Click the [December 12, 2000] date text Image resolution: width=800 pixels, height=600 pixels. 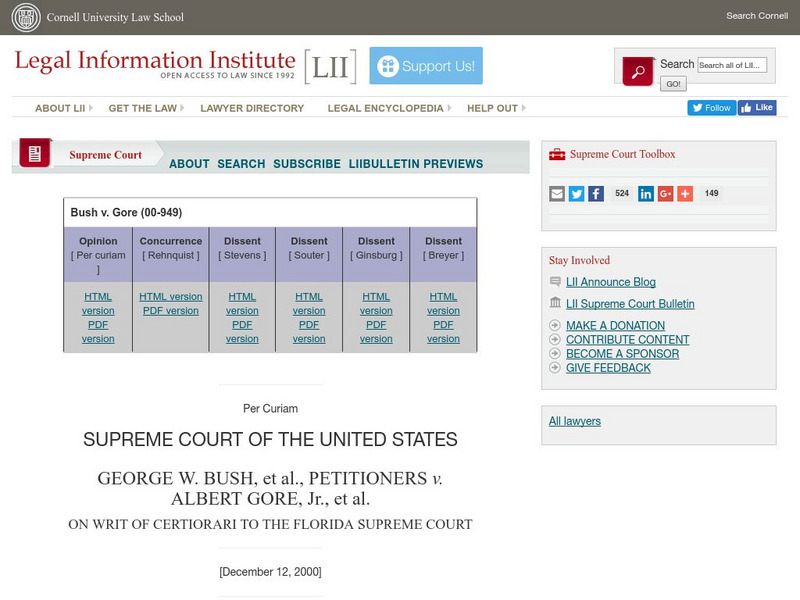270,572
